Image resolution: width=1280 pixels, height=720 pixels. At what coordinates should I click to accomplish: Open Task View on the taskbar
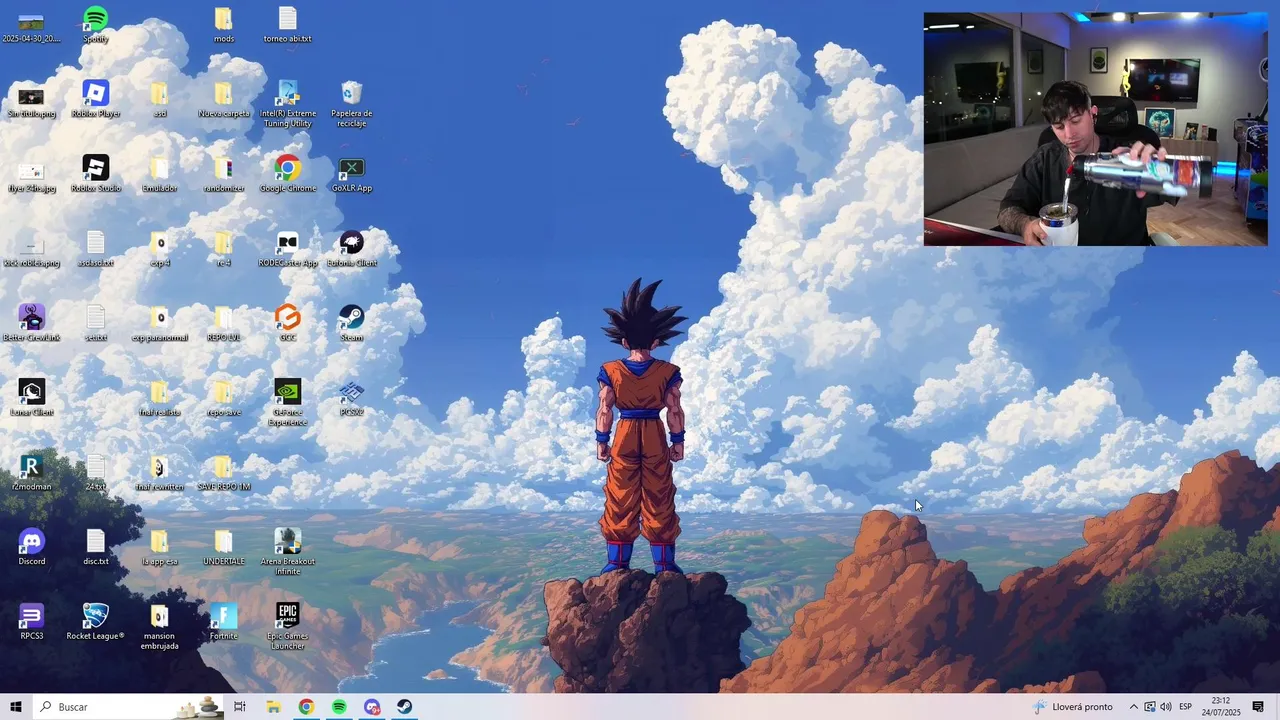pos(240,707)
